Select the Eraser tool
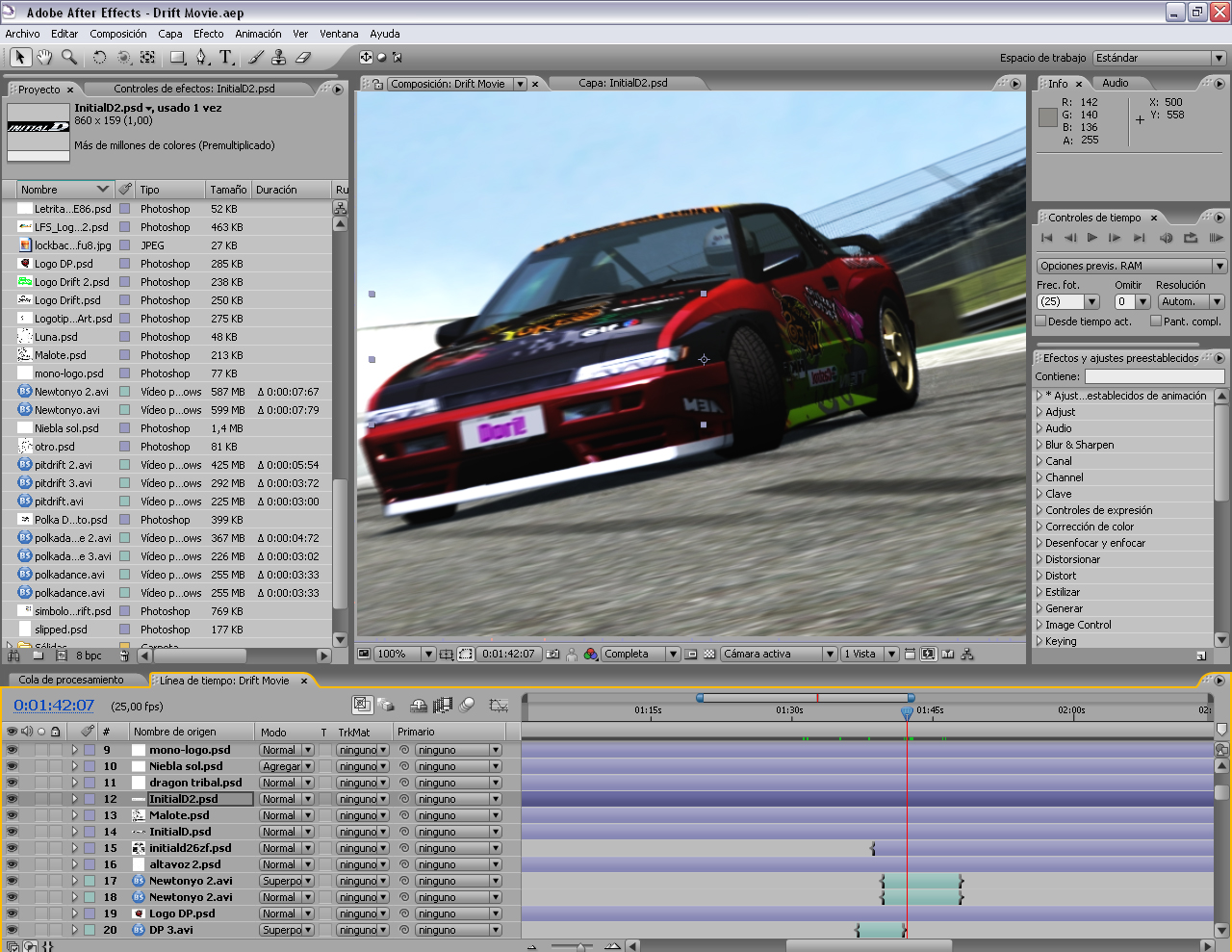The height and width of the screenshot is (952, 1232). tap(303, 58)
